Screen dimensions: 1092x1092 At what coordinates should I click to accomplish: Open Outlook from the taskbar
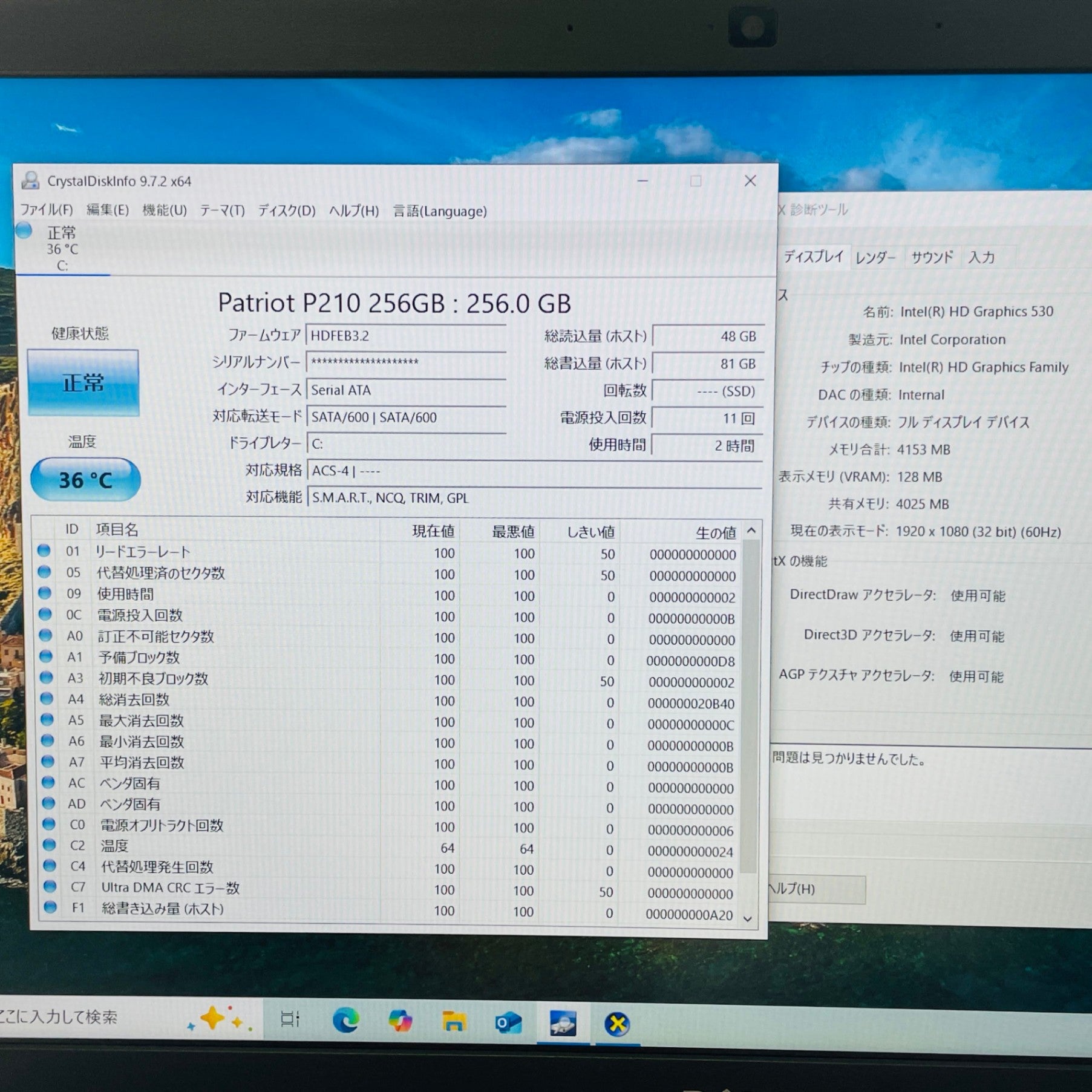coord(508,1022)
